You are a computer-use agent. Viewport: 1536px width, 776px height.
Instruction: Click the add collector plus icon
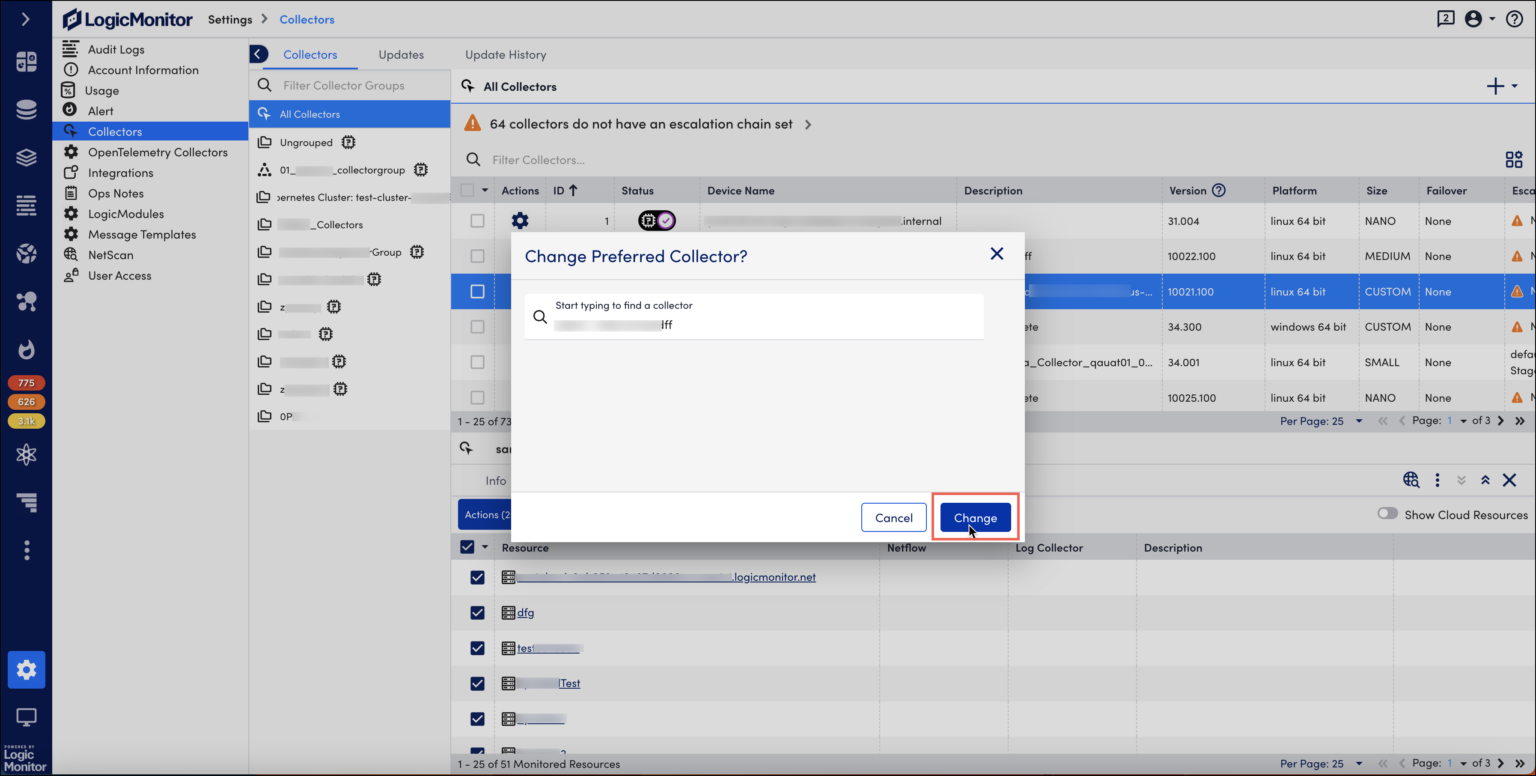click(1496, 86)
